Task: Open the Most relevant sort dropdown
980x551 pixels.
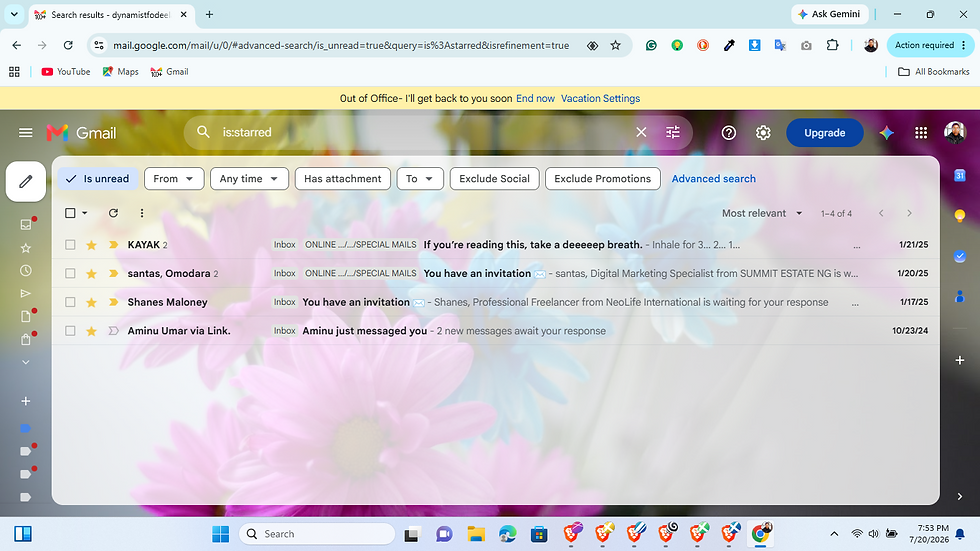Action: (x=762, y=213)
